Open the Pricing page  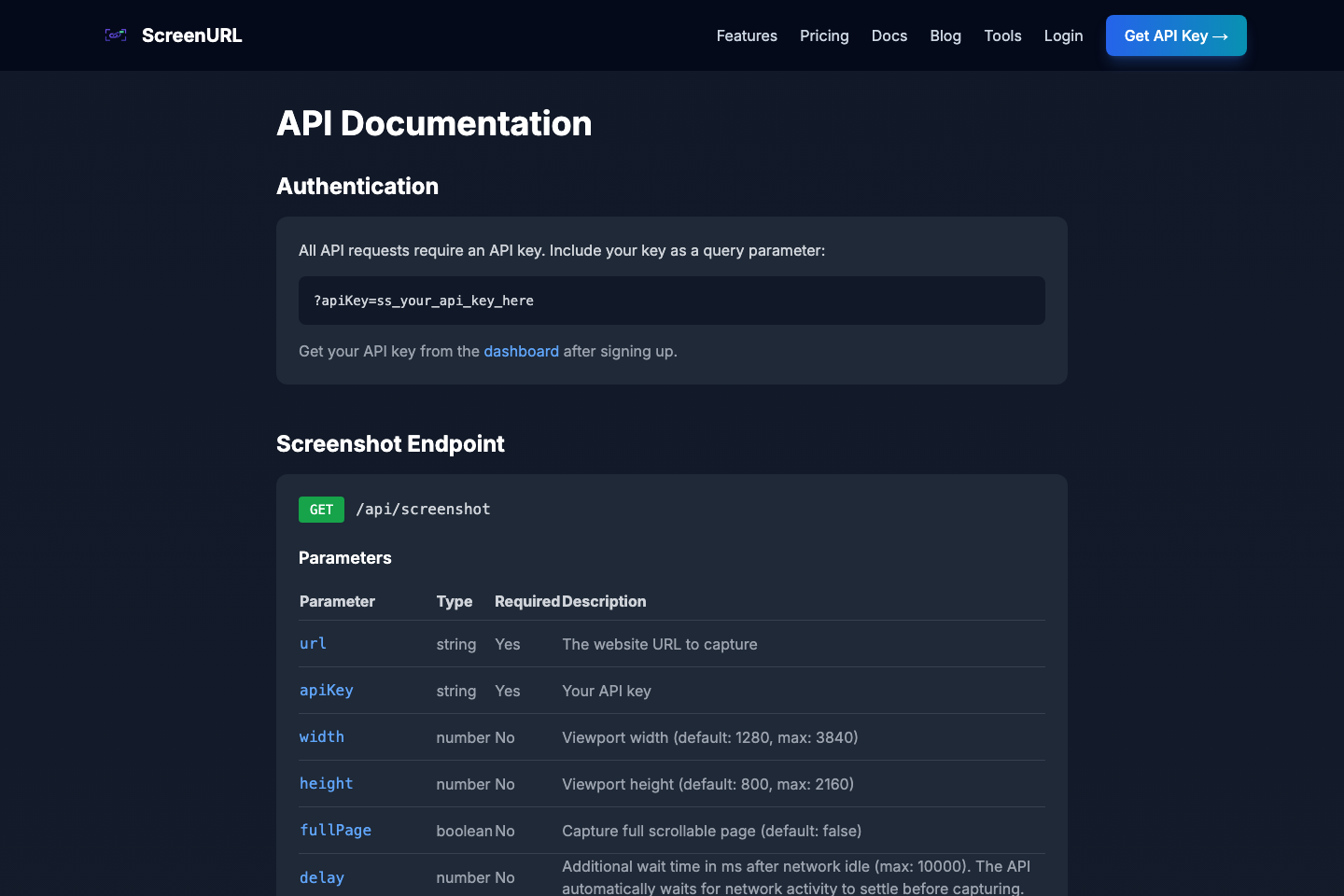824,35
